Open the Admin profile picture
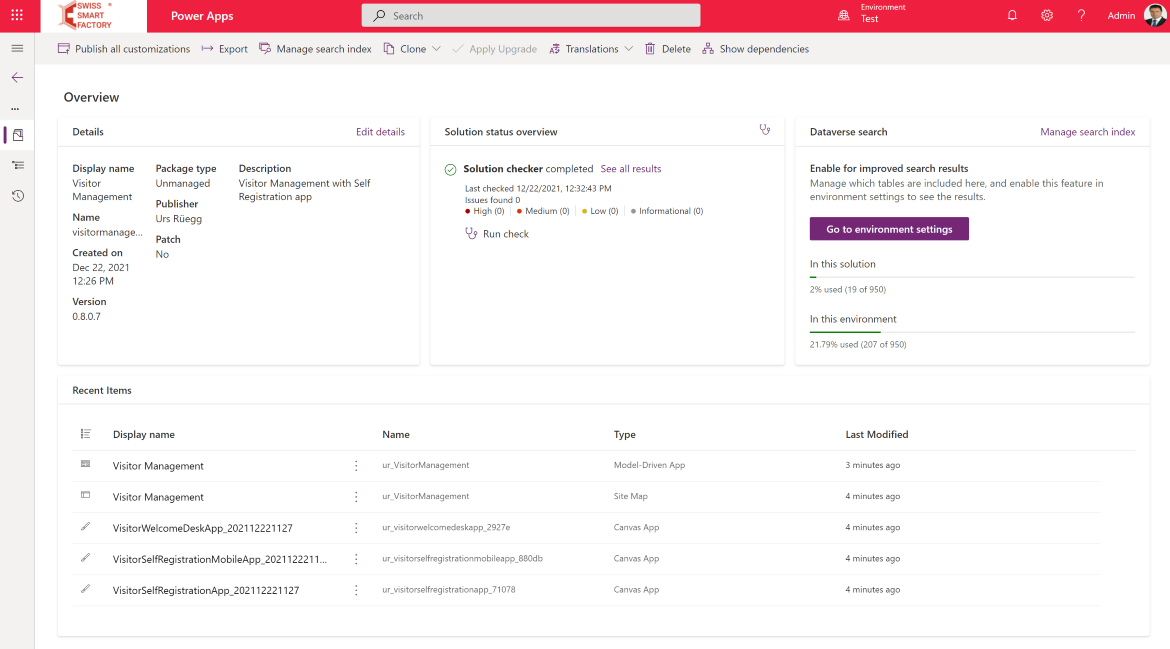Viewport: 1170px width, 649px height. [x=1155, y=15]
